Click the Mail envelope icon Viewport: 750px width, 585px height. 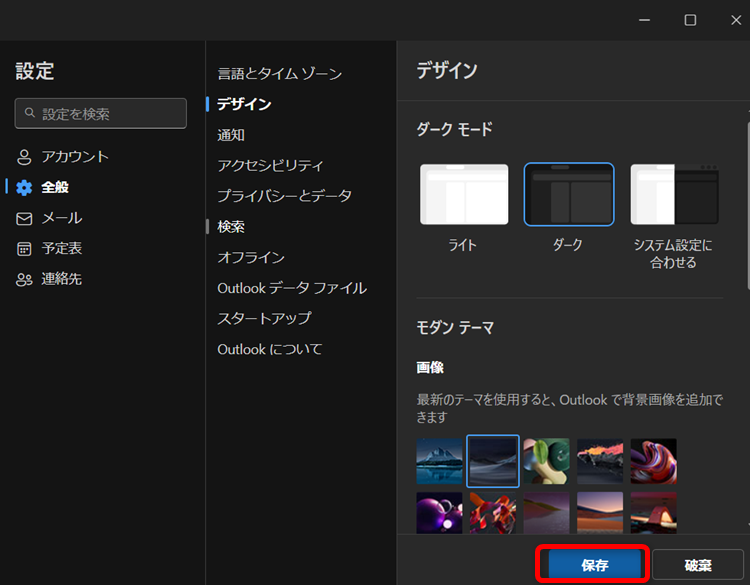coord(24,218)
